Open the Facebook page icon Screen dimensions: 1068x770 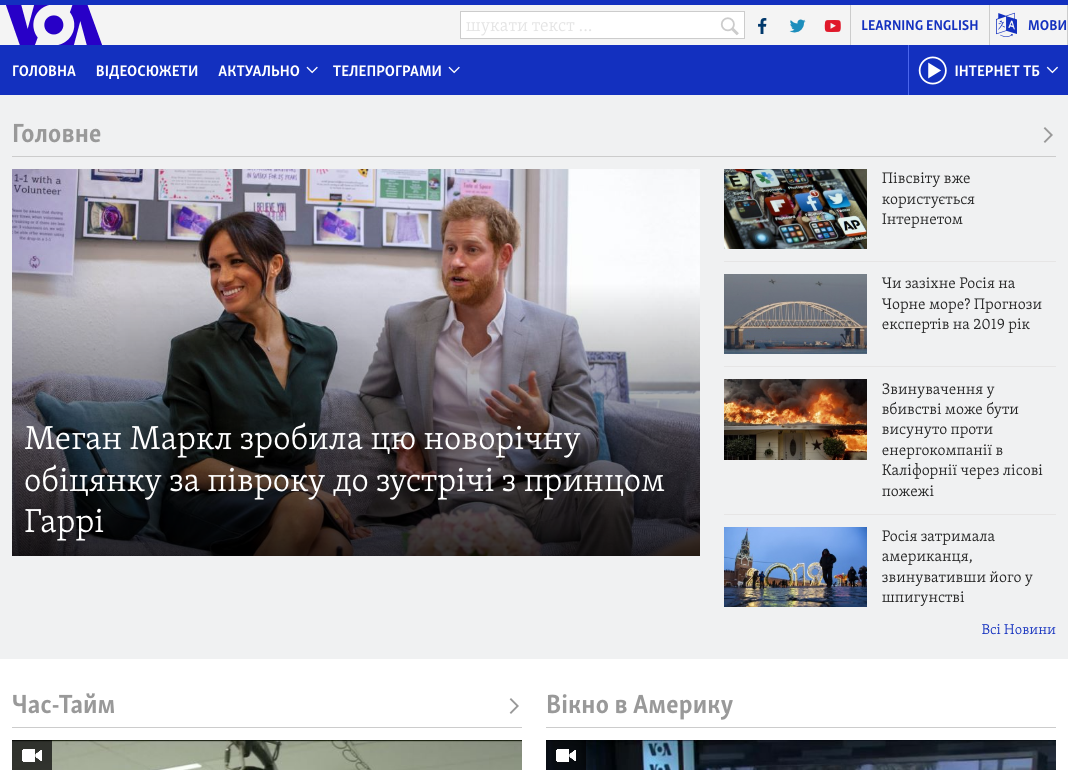762,26
